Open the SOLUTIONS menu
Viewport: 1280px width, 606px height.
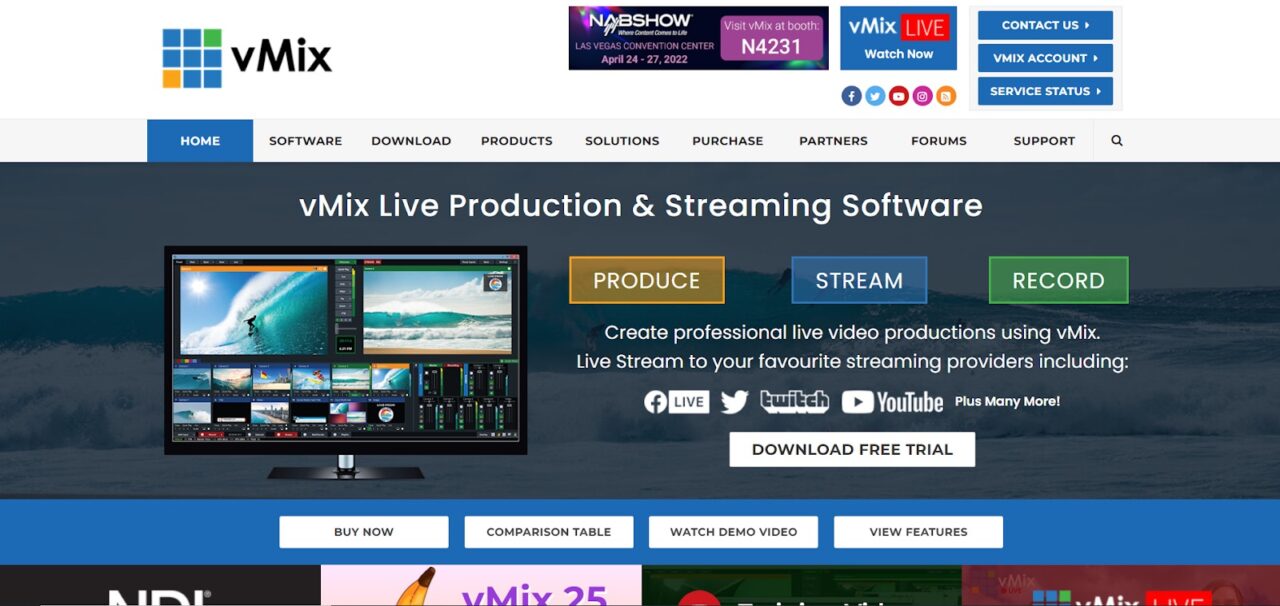(x=622, y=141)
